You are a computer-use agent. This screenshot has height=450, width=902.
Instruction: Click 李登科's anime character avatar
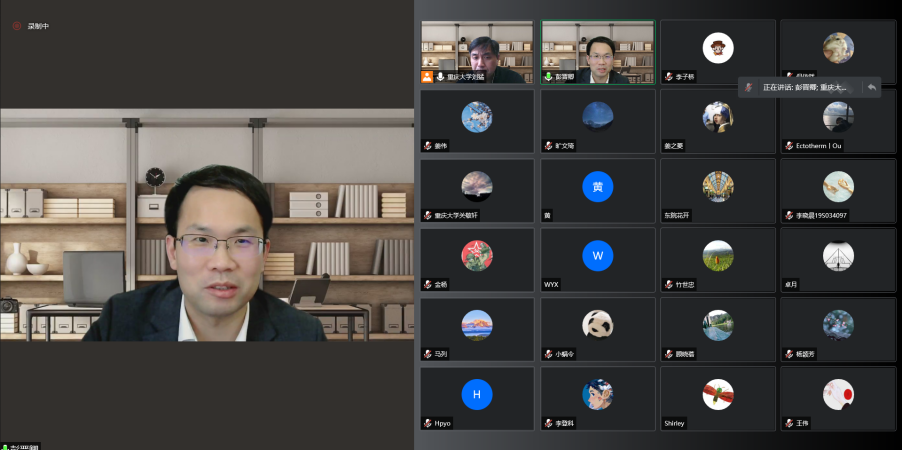(598, 394)
